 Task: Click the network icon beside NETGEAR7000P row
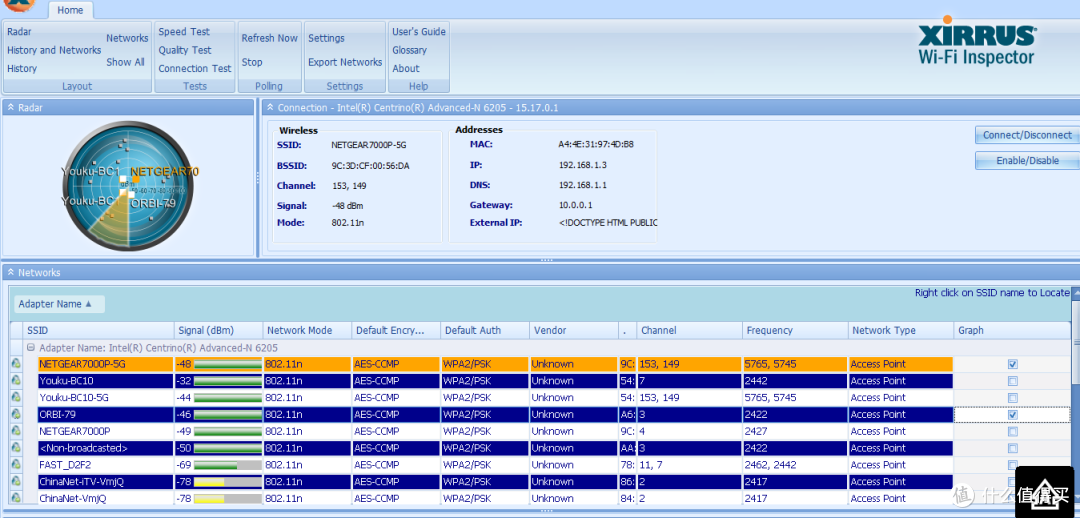coord(15,431)
